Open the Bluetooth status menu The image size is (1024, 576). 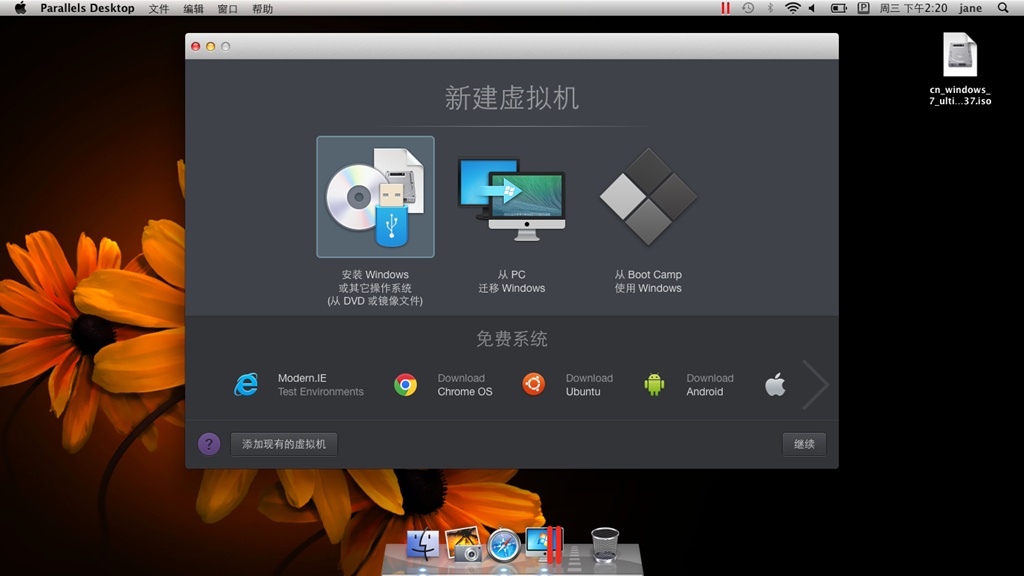click(x=771, y=8)
